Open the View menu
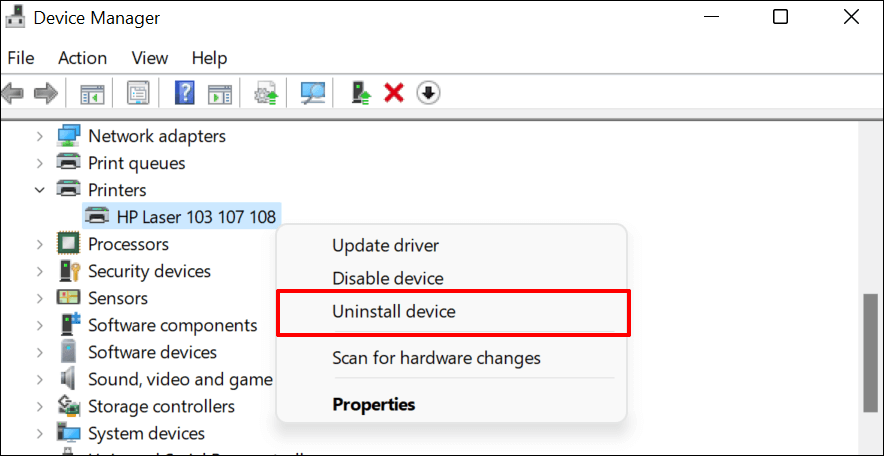Viewport: 884px width, 456px height. pos(150,58)
